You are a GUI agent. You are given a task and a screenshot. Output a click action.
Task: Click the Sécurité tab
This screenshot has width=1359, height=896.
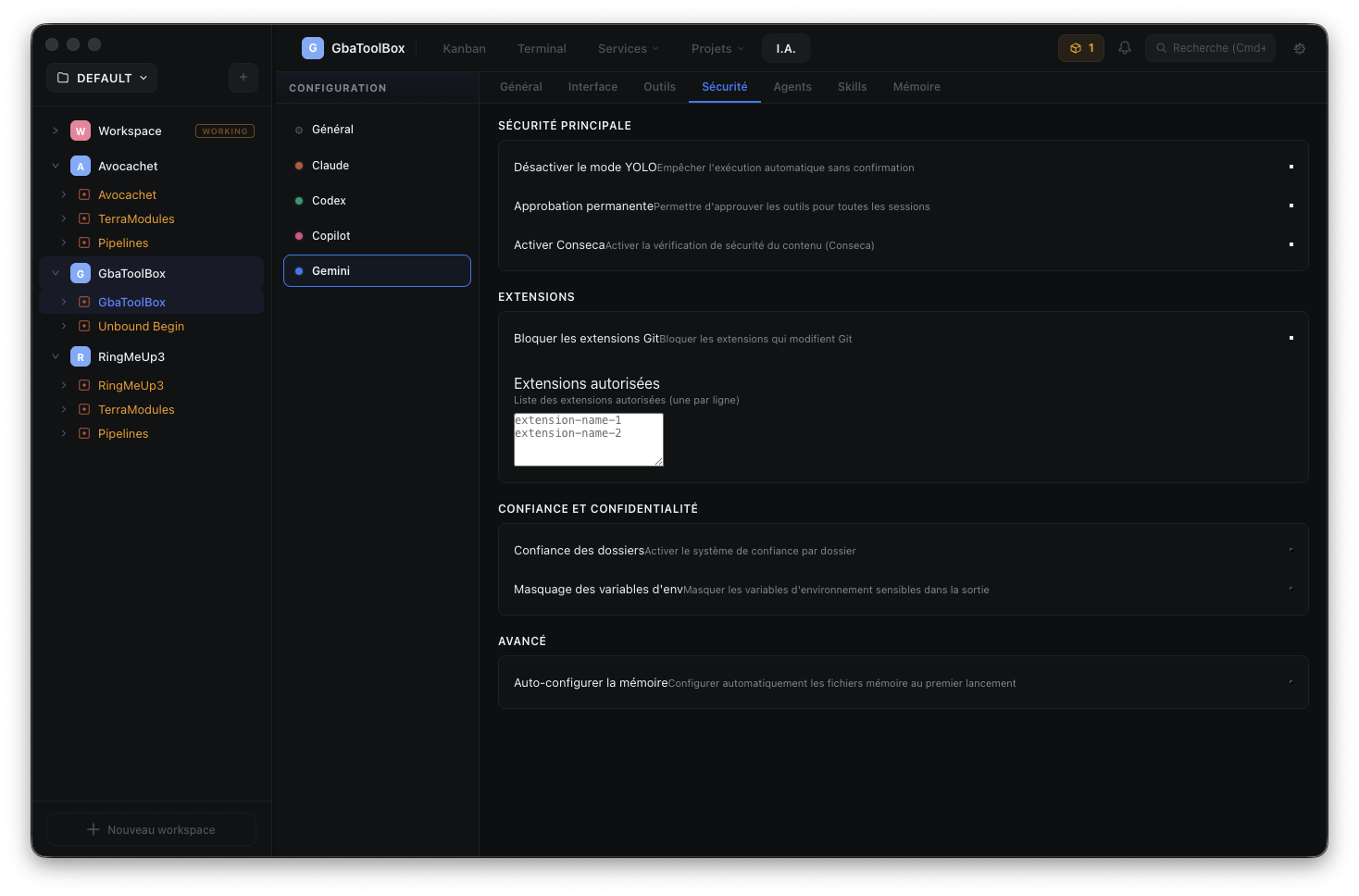[x=725, y=87]
